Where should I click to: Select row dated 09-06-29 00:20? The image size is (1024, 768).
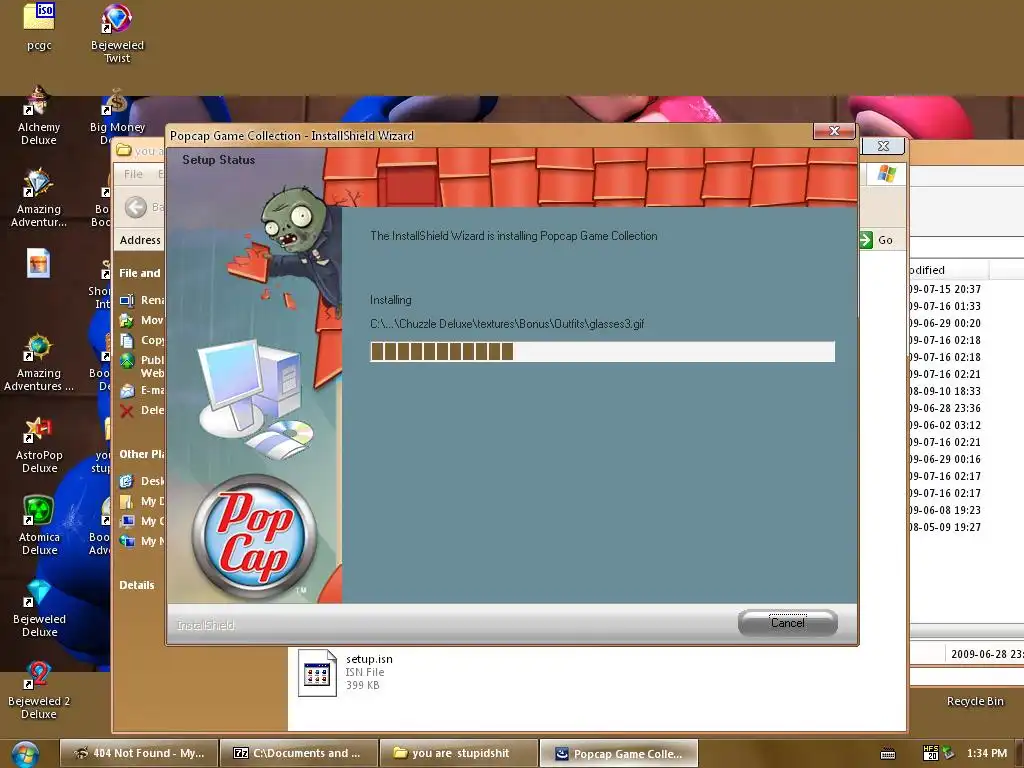[945, 323]
